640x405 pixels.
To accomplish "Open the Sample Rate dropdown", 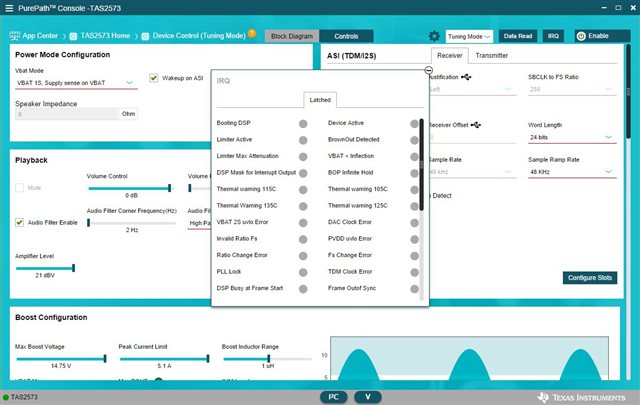I will pos(473,172).
